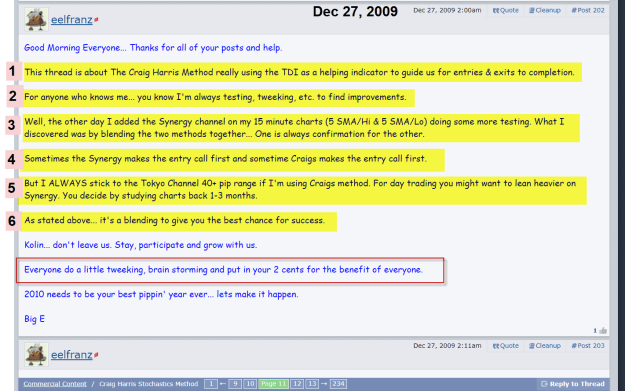
Task: Quote post 203
Action: point(505,346)
